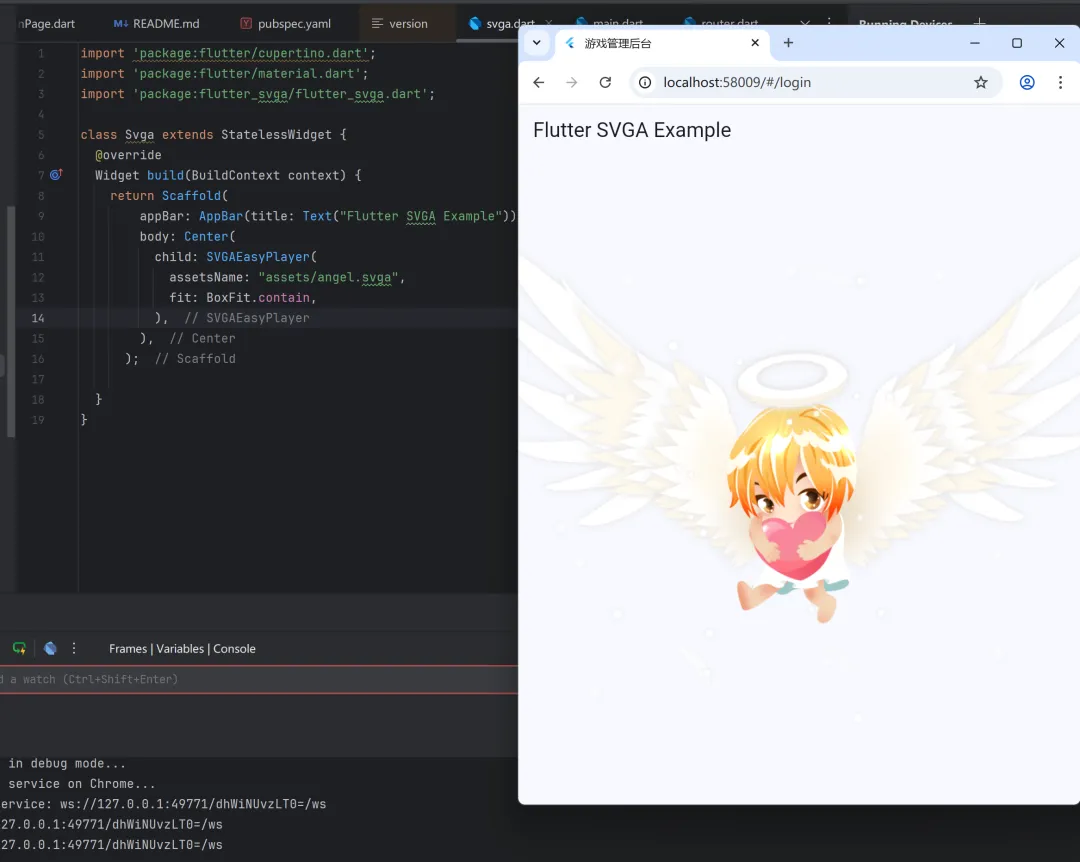Open the README.md editor tab
The height and width of the screenshot is (862, 1080).
point(156,23)
